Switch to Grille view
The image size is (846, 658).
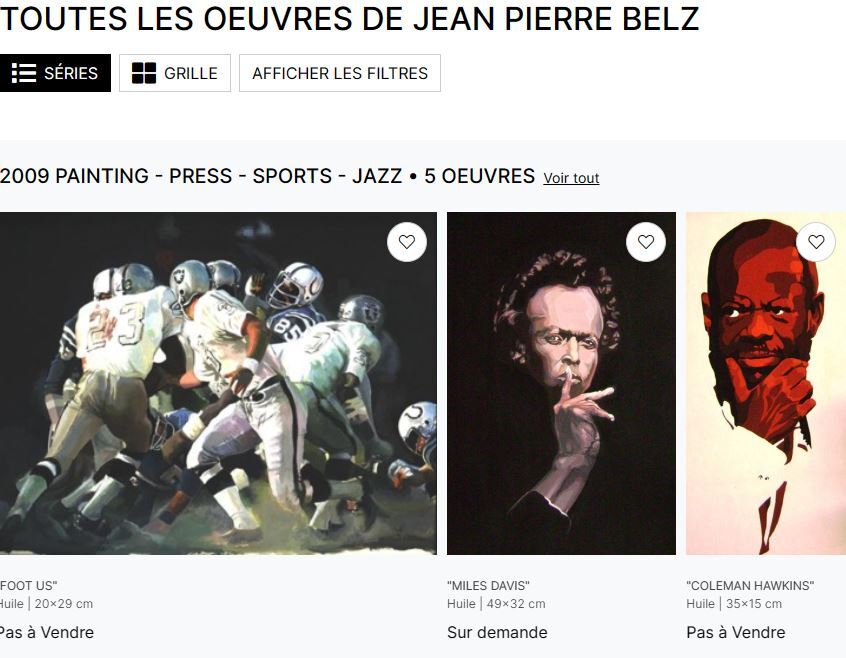[x=175, y=73]
